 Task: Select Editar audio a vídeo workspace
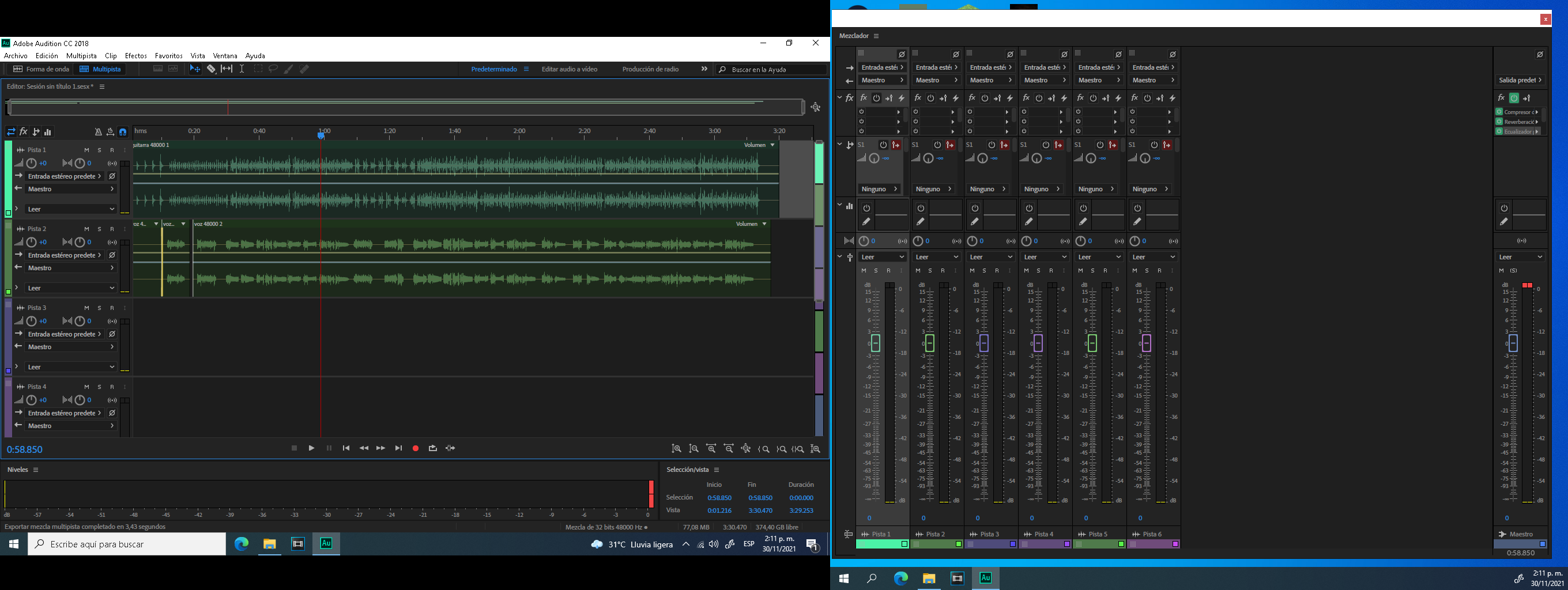click(570, 69)
